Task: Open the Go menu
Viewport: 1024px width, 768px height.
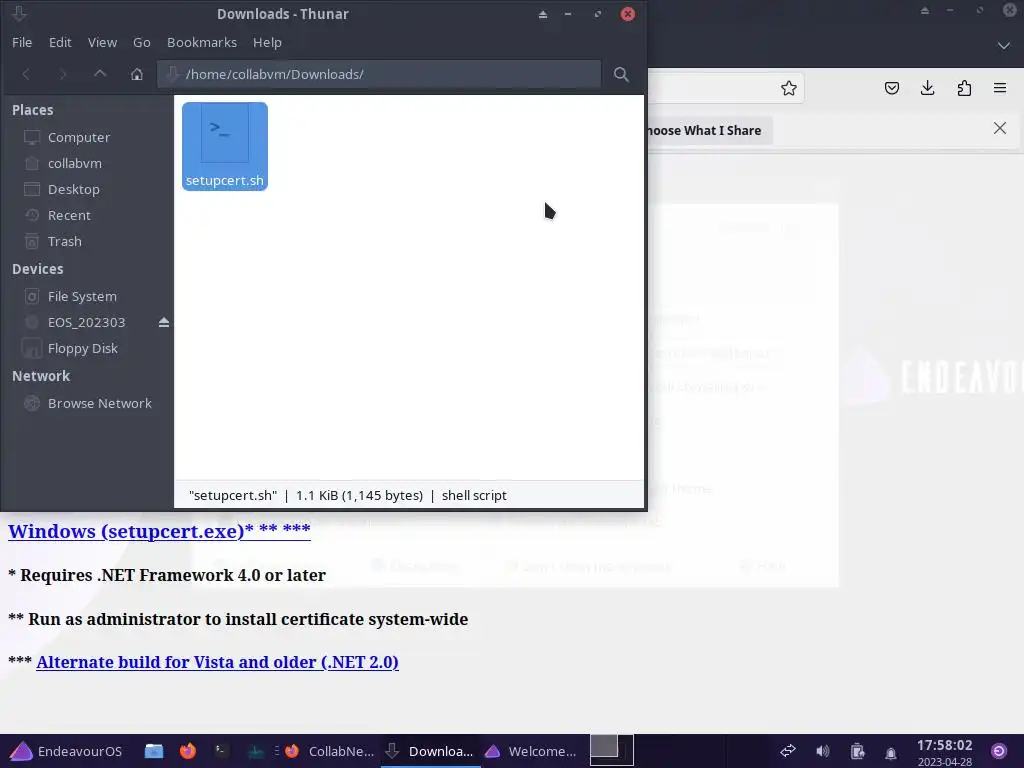Action: pyautogui.click(x=142, y=42)
